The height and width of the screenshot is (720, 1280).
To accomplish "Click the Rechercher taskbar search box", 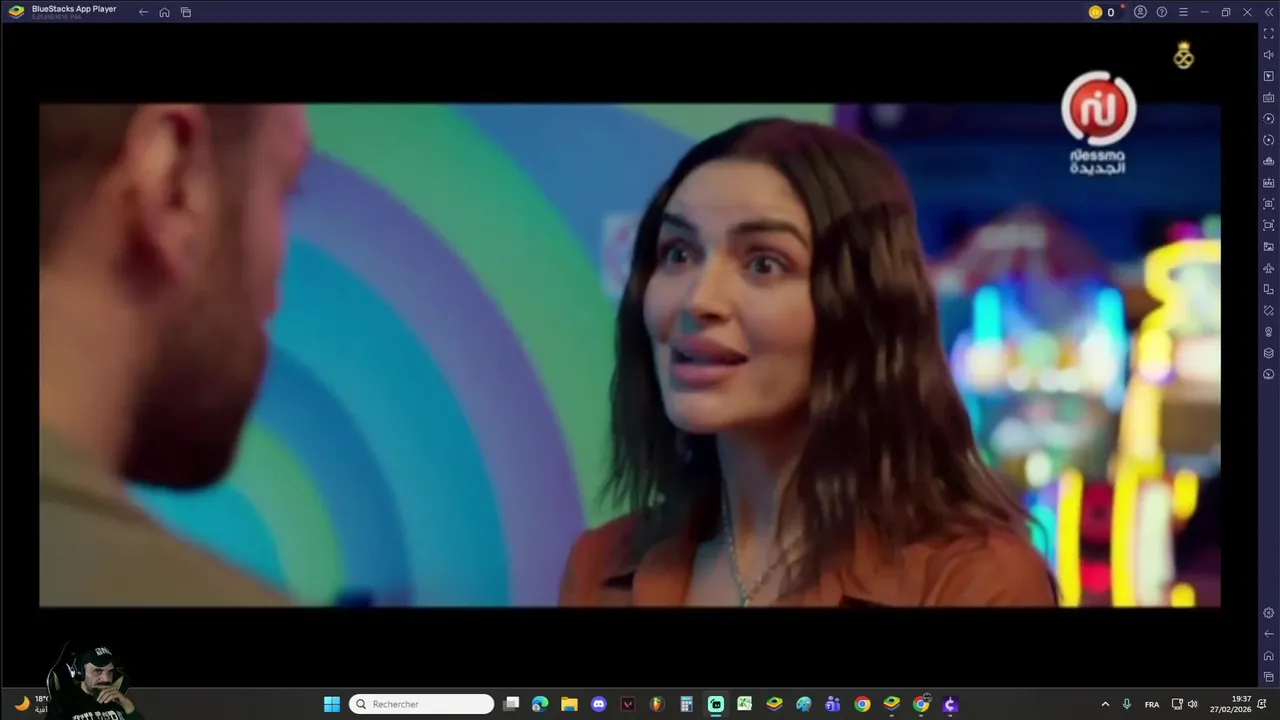I will pyautogui.click(x=421, y=704).
